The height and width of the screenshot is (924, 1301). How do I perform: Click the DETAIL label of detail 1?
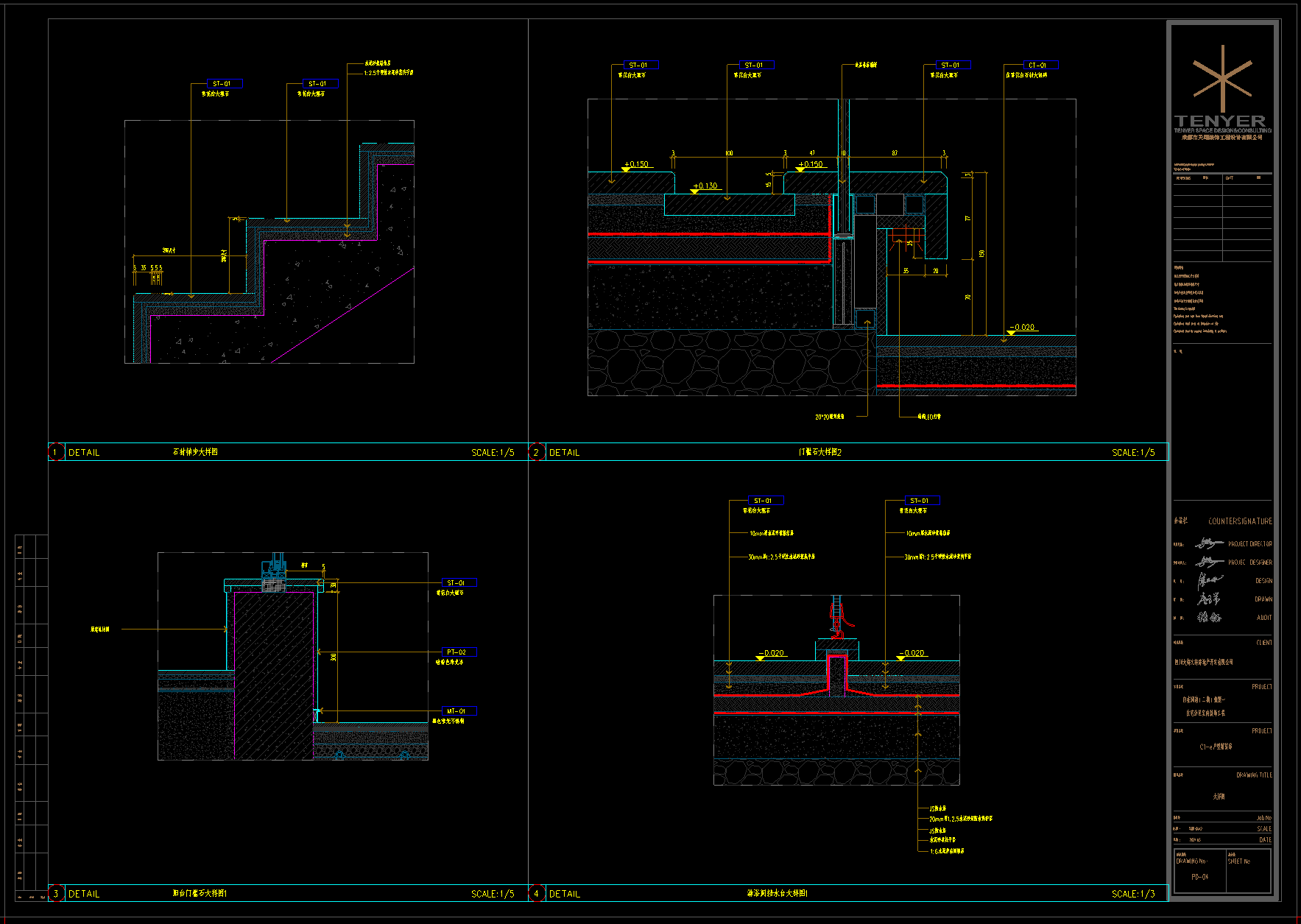[84, 453]
